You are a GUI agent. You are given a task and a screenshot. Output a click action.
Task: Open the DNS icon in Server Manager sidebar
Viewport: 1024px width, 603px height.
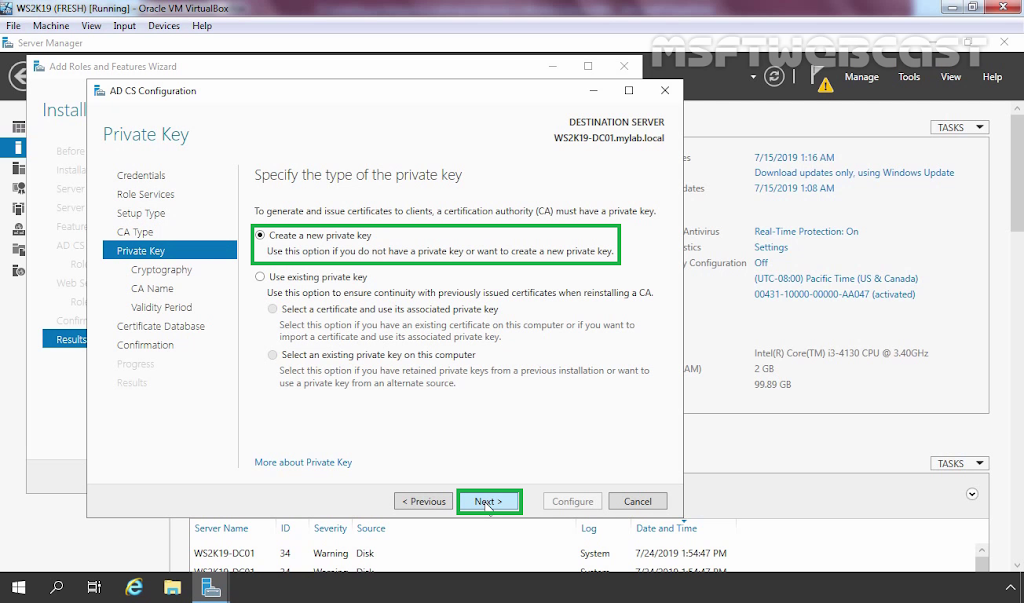point(18,229)
